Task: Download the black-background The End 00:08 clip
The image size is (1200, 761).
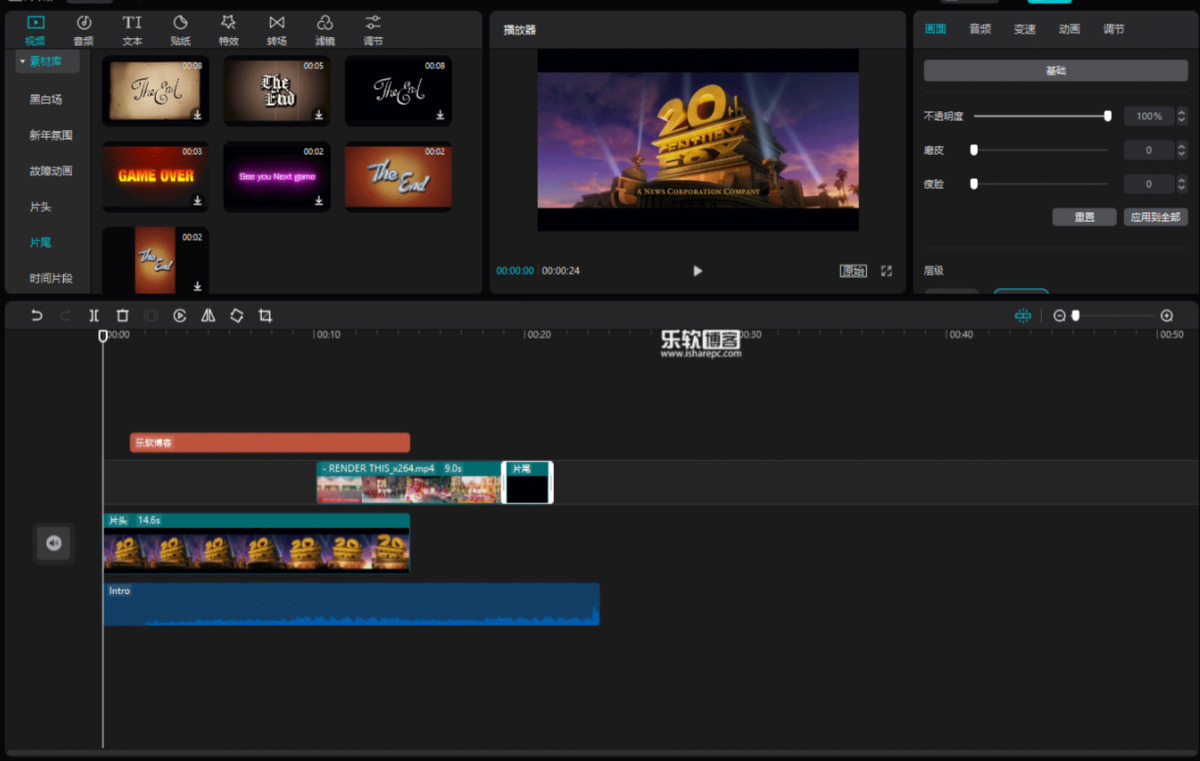Action: pyautogui.click(x=440, y=115)
